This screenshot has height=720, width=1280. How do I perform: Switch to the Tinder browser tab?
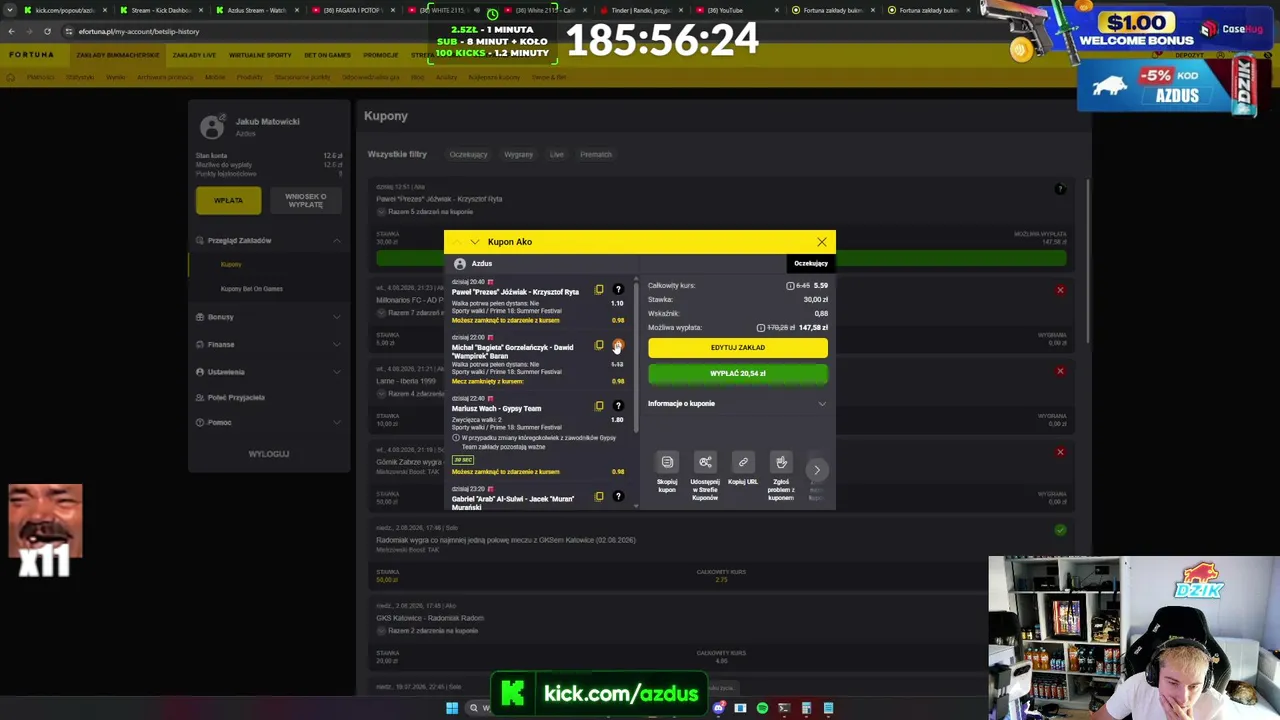point(640,10)
